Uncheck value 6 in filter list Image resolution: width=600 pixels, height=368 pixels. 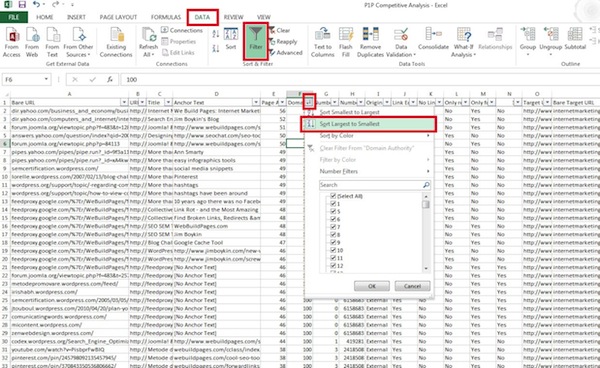tap(333, 219)
